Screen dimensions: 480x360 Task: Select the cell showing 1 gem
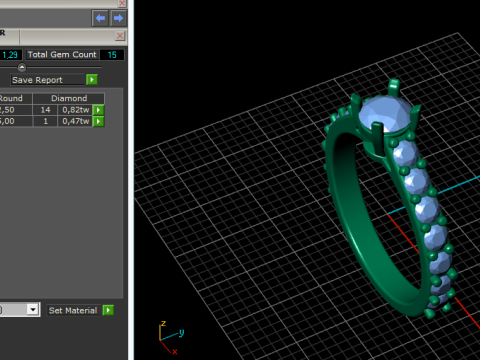(45, 121)
